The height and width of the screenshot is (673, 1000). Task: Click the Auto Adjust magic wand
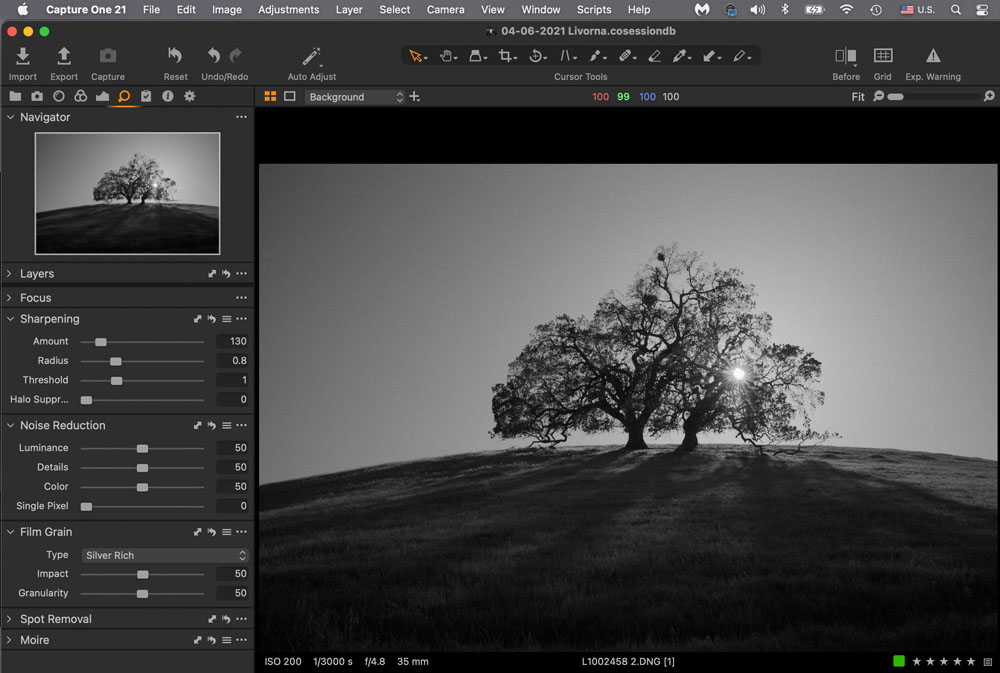point(311,56)
